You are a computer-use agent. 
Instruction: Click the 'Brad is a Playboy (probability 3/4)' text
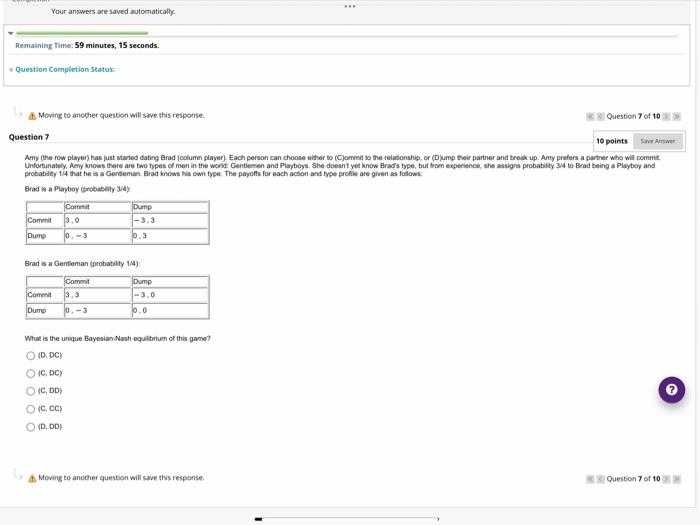pyautogui.click(x=78, y=189)
